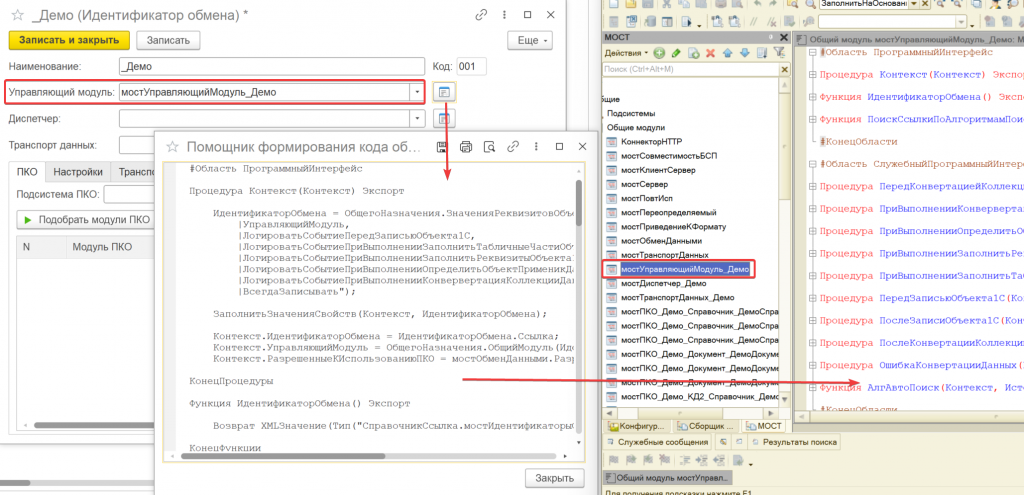Clear МОСТ search field X button
Screen dimensions: 1024x495
(x=785, y=69)
